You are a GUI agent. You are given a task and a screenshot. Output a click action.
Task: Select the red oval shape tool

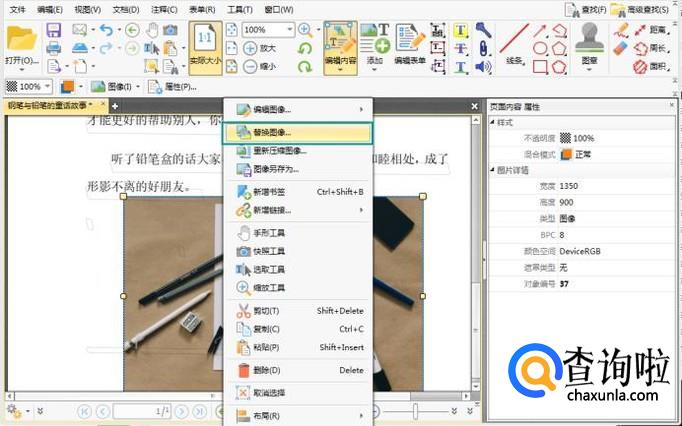click(540, 48)
